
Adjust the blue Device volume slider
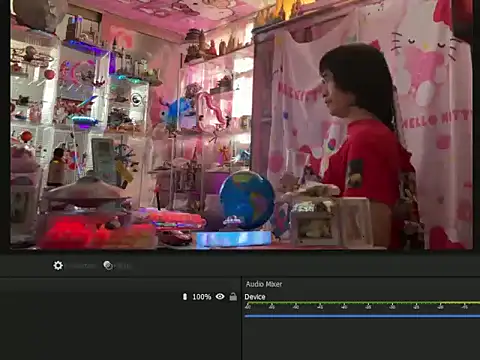pyautogui.click(x=362, y=316)
